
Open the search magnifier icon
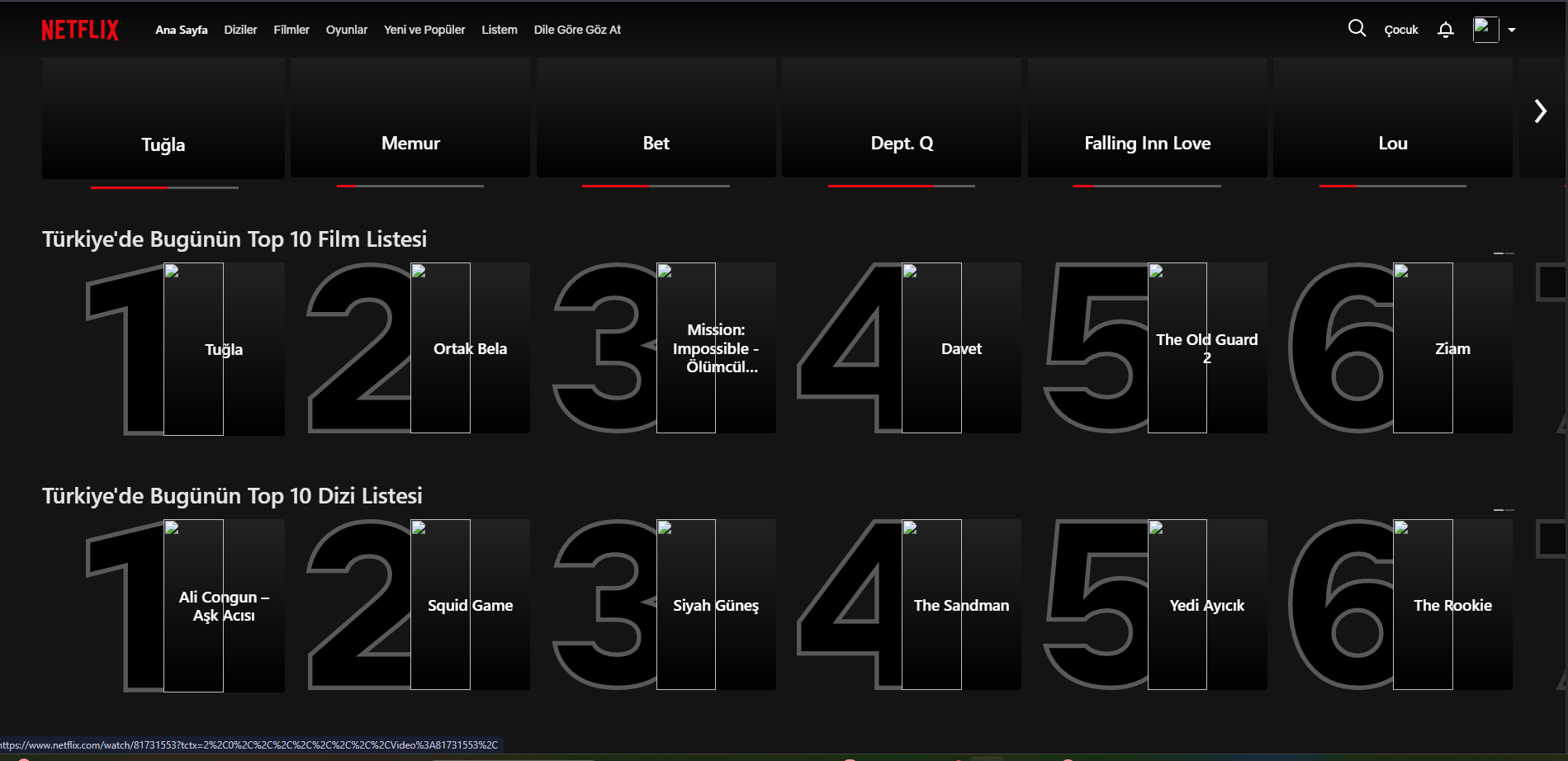click(x=1357, y=29)
